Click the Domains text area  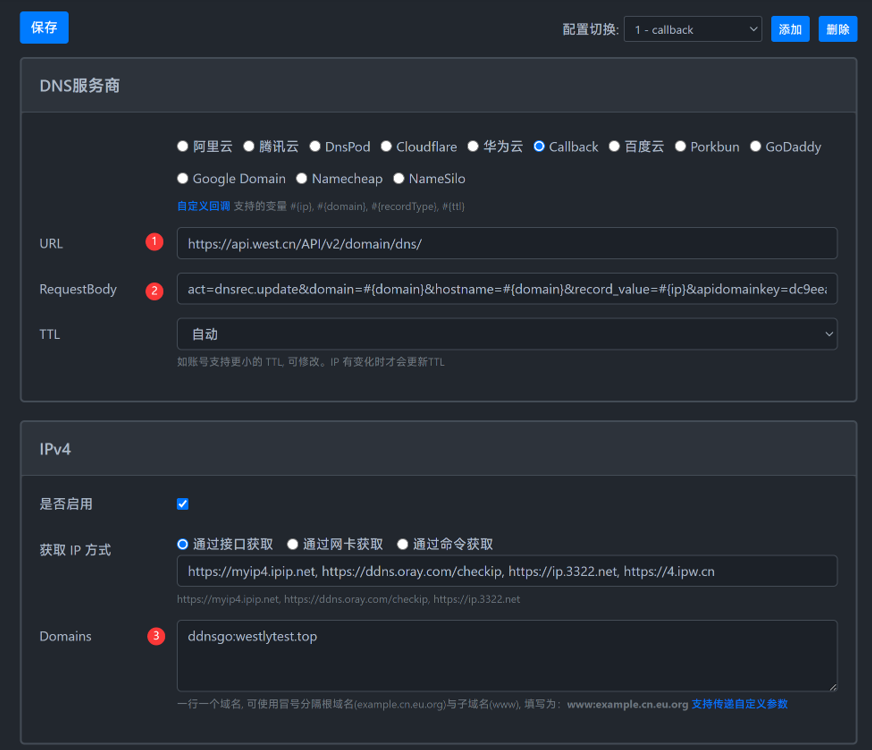(x=507, y=655)
